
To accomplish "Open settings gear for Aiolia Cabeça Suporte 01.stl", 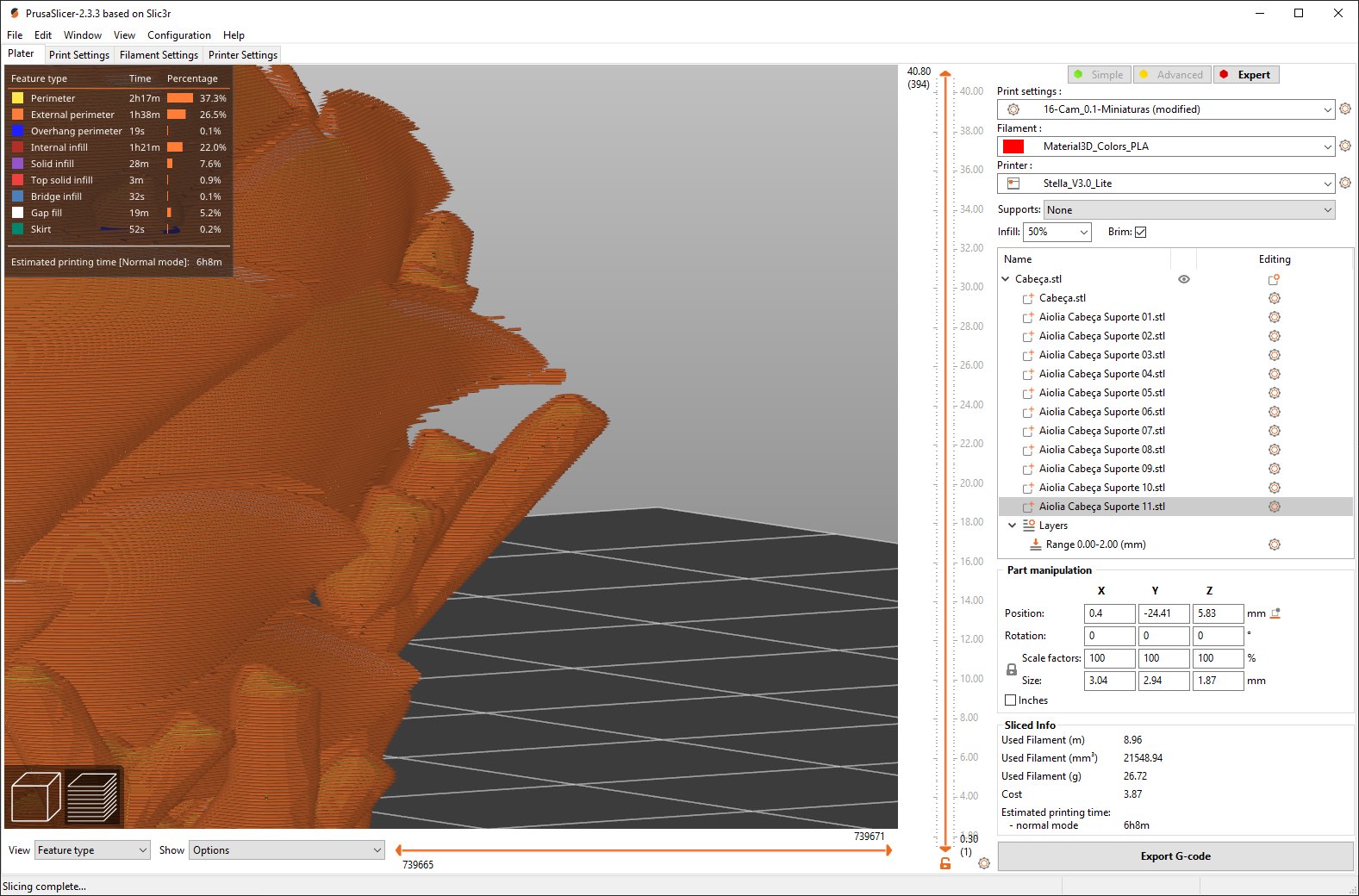I will 1274,317.
